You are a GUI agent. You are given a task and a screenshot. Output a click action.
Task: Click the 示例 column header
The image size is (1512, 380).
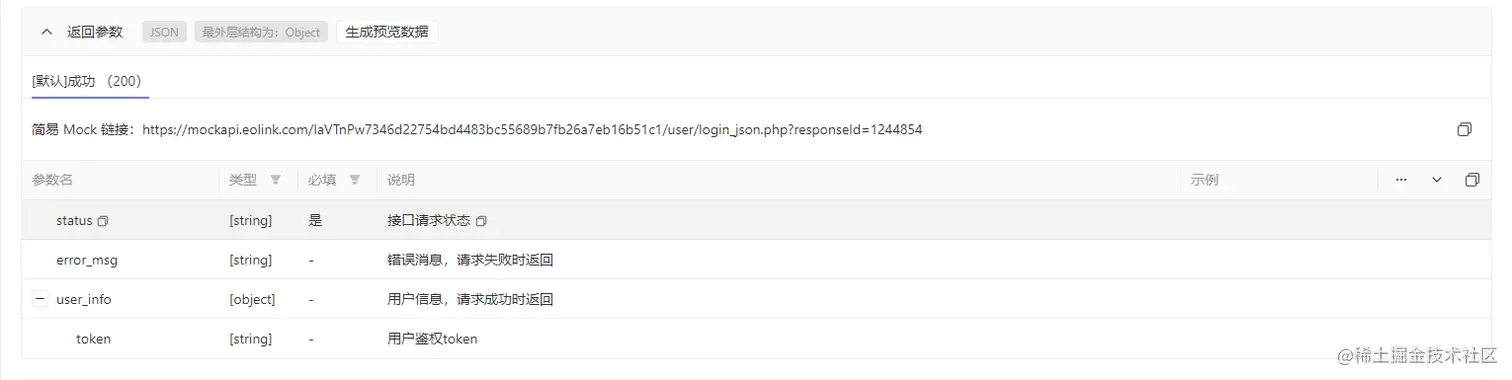pyautogui.click(x=1204, y=180)
